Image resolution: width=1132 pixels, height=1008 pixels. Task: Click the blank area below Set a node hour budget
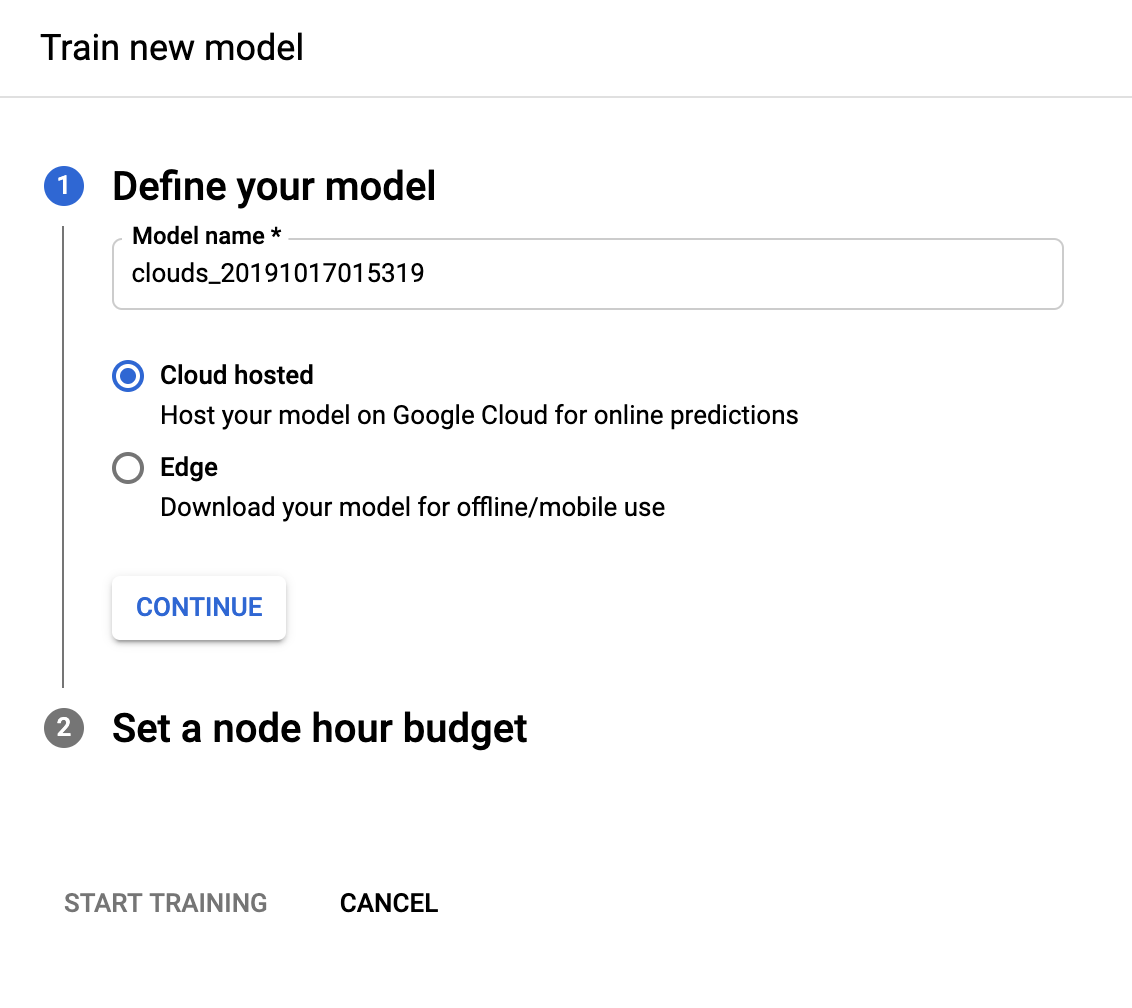563,809
